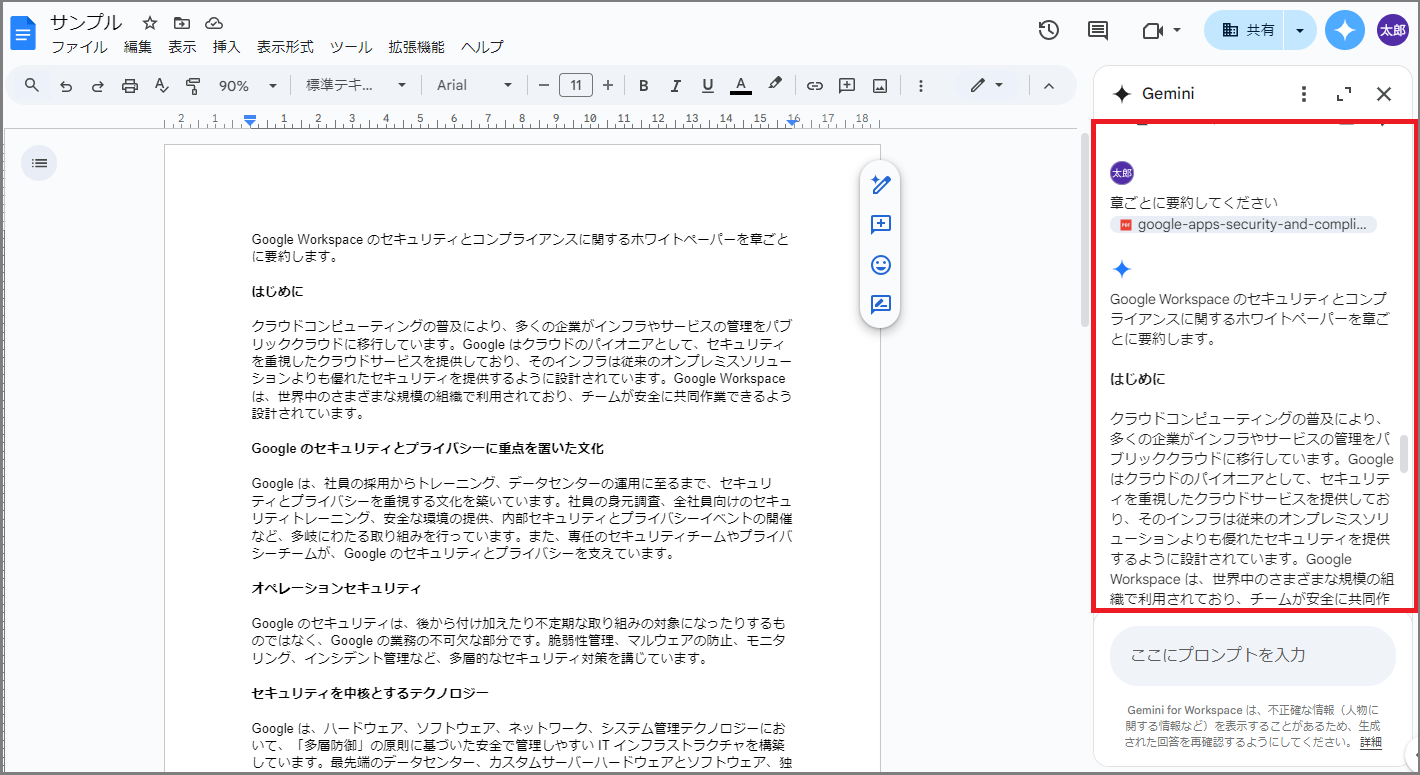
Task: Open the highlight color picker
Action: coord(774,85)
